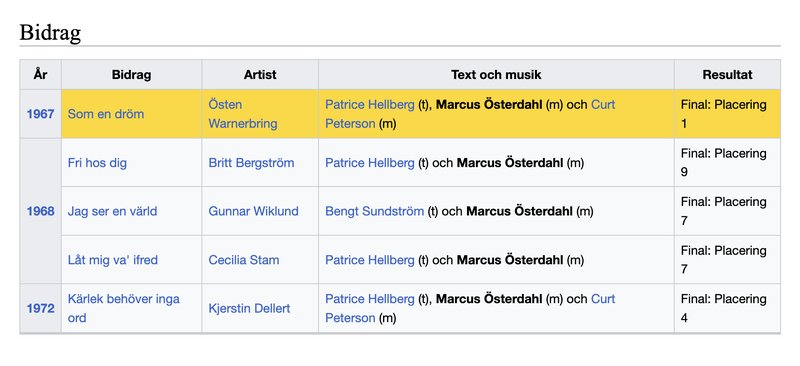The image size is (800, 366).
Task: Open the 1967 year link
Action: (40, 114)
